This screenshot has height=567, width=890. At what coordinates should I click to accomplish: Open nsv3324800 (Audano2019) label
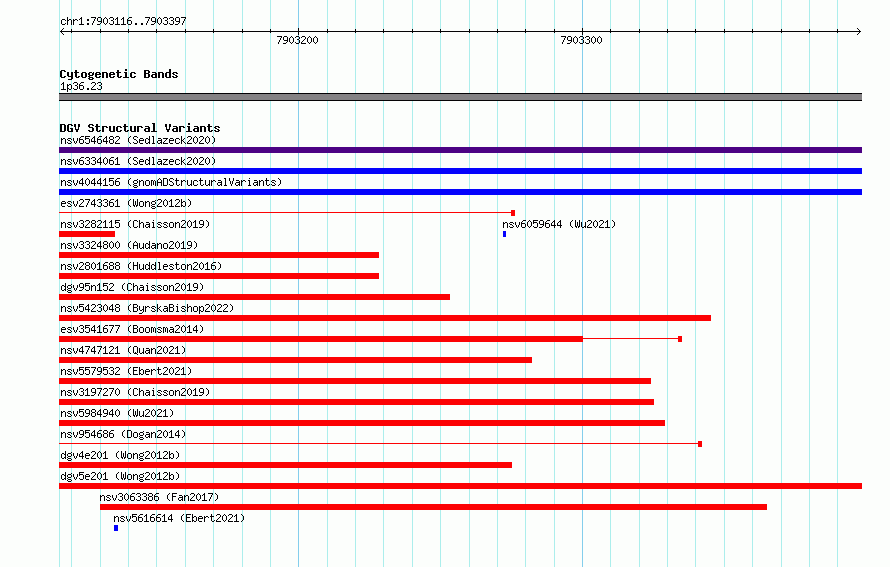click(x=129, y=245)
